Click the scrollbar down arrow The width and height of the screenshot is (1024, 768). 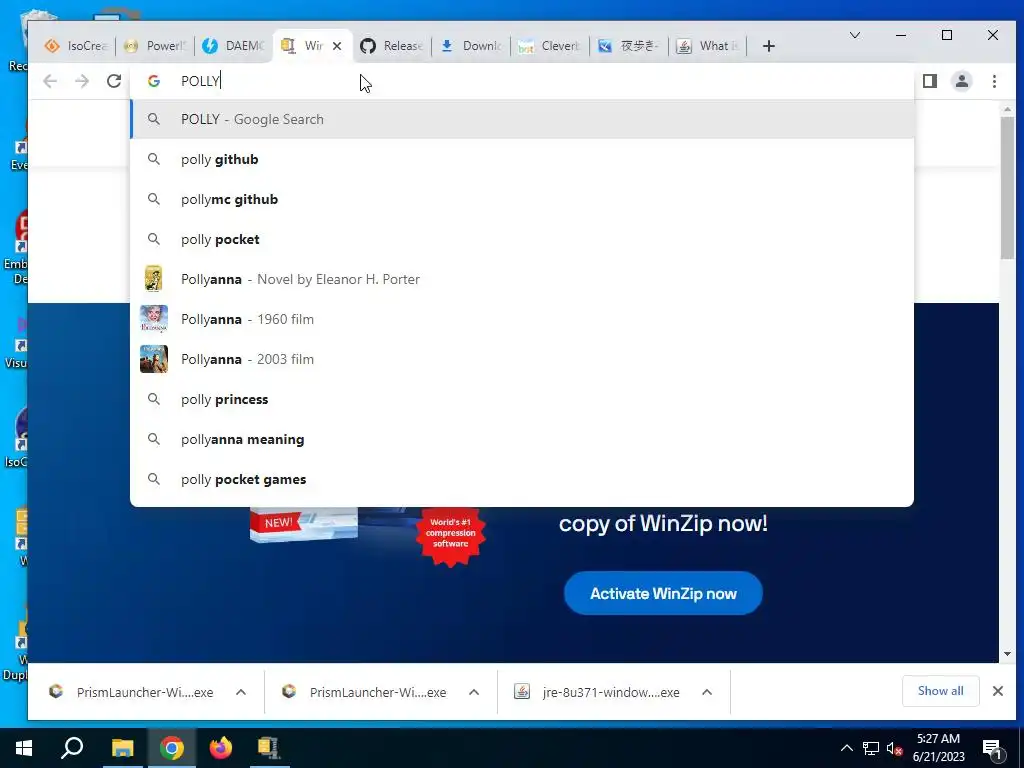pyautogui.click(x=1007, y=654)
